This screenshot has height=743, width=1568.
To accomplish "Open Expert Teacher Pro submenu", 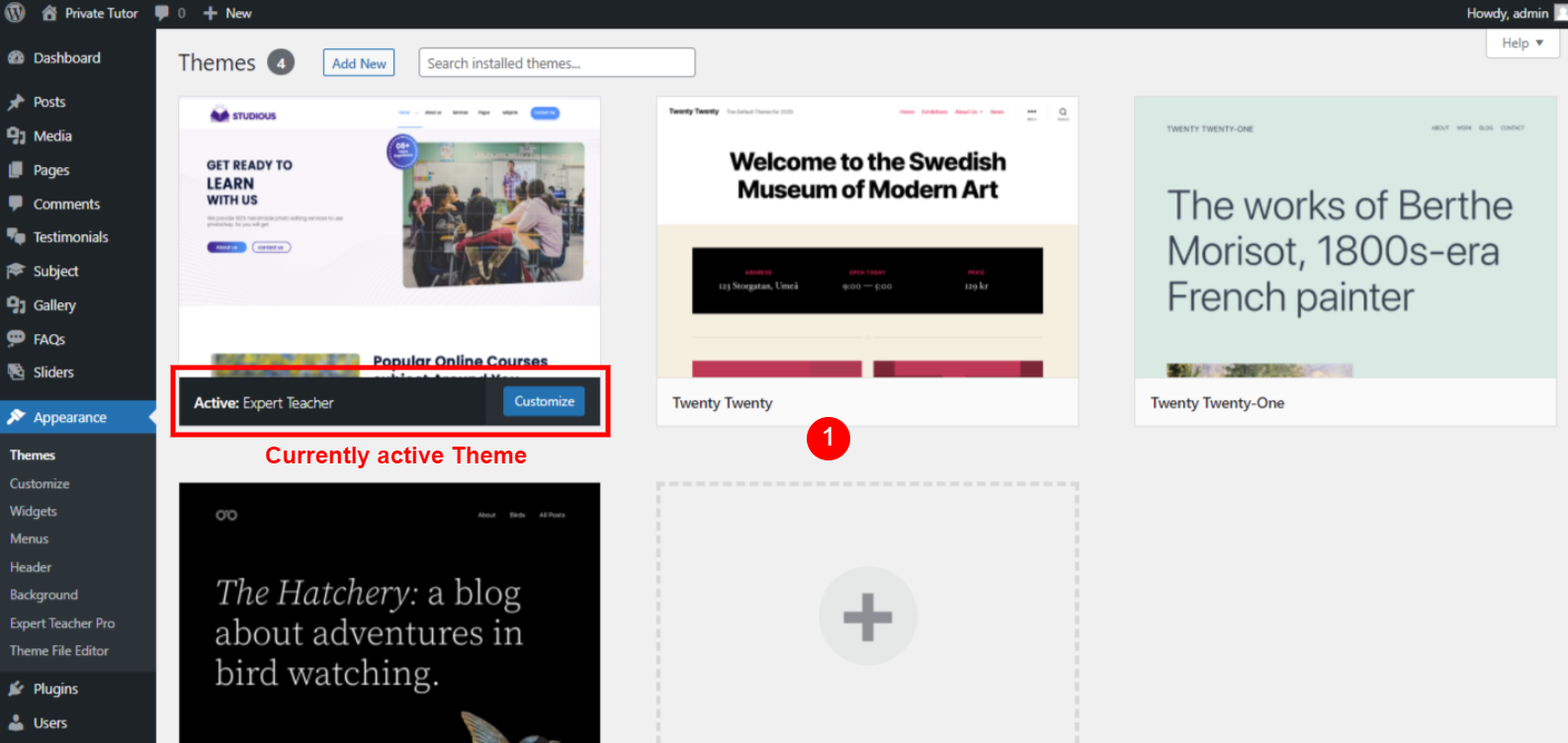I will coord(62,623).
